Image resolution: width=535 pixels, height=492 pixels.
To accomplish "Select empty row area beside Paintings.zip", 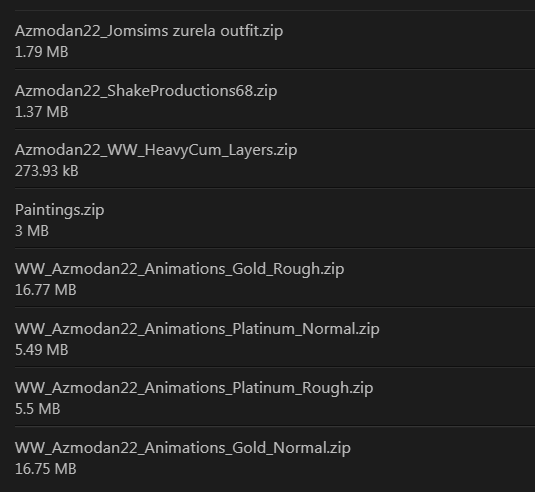I will coord(319,218).
